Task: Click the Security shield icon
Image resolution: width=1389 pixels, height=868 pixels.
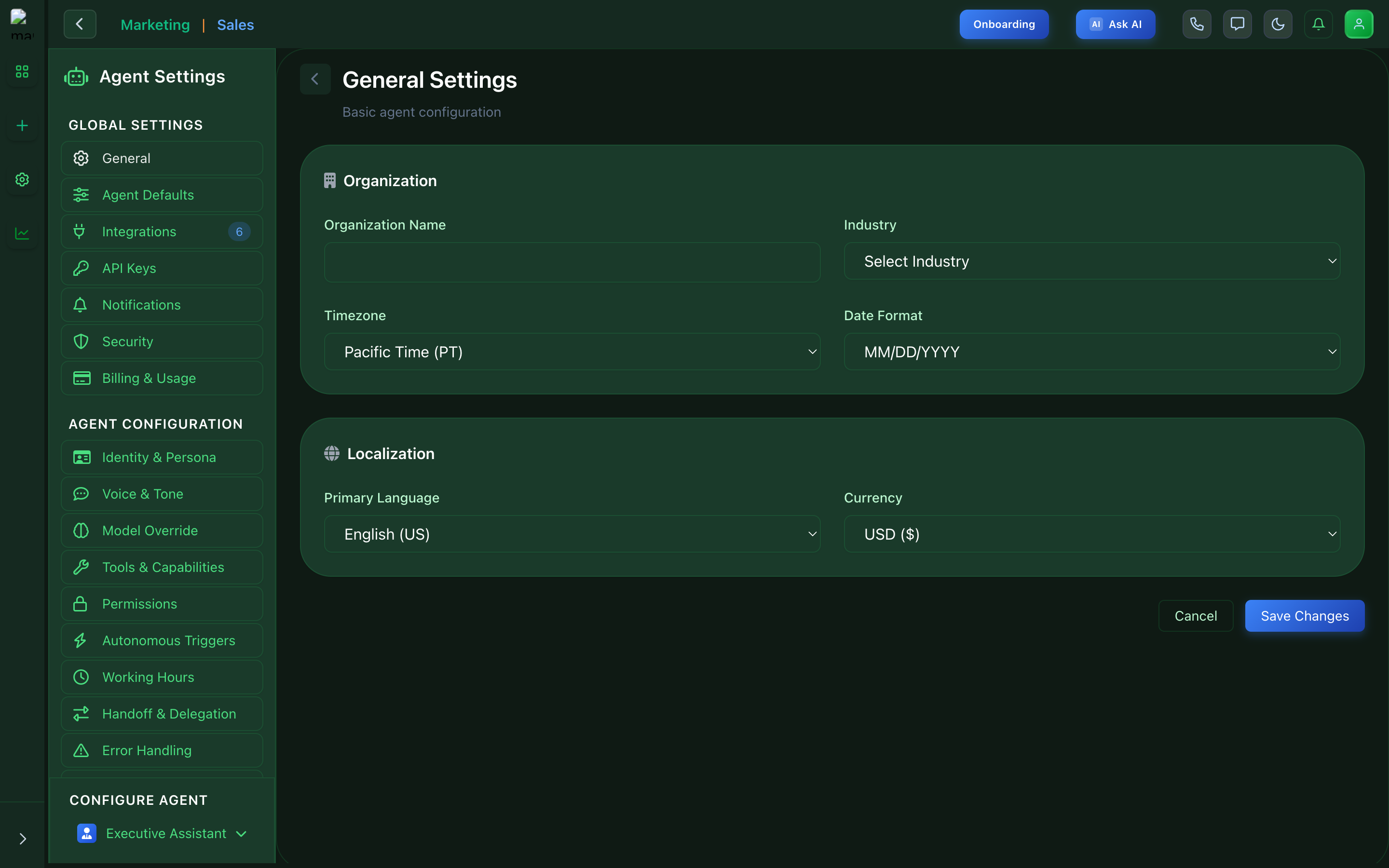Action: (x=81, y=341)
